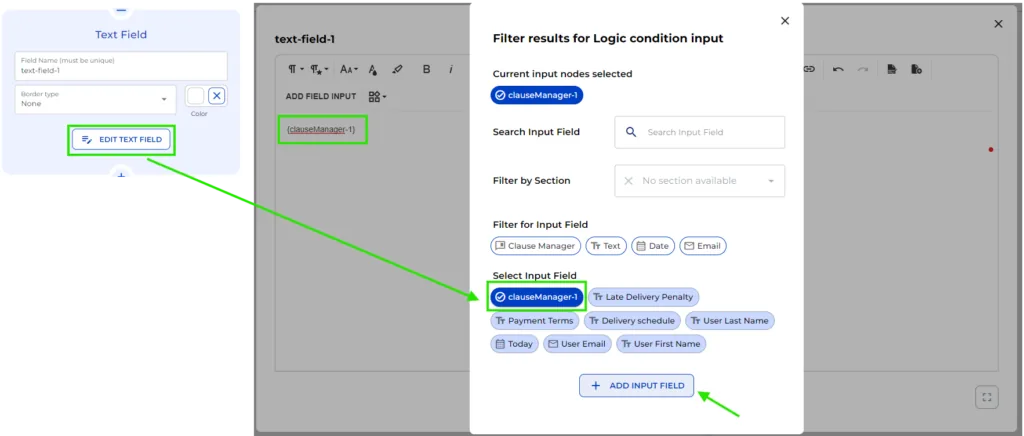Click the undo arrow icon

(839, 69)
